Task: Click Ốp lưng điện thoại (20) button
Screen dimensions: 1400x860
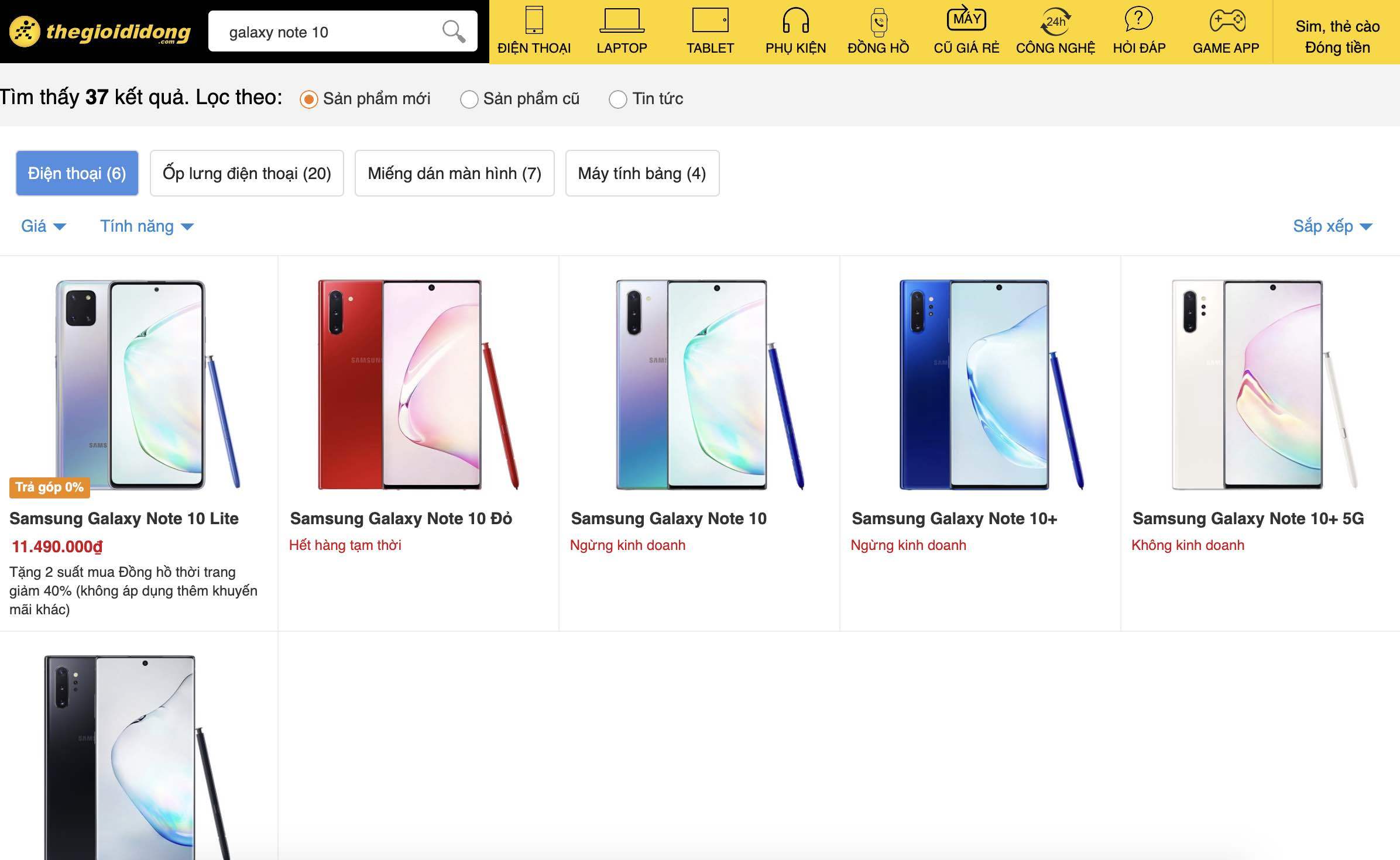Action: 246,173
